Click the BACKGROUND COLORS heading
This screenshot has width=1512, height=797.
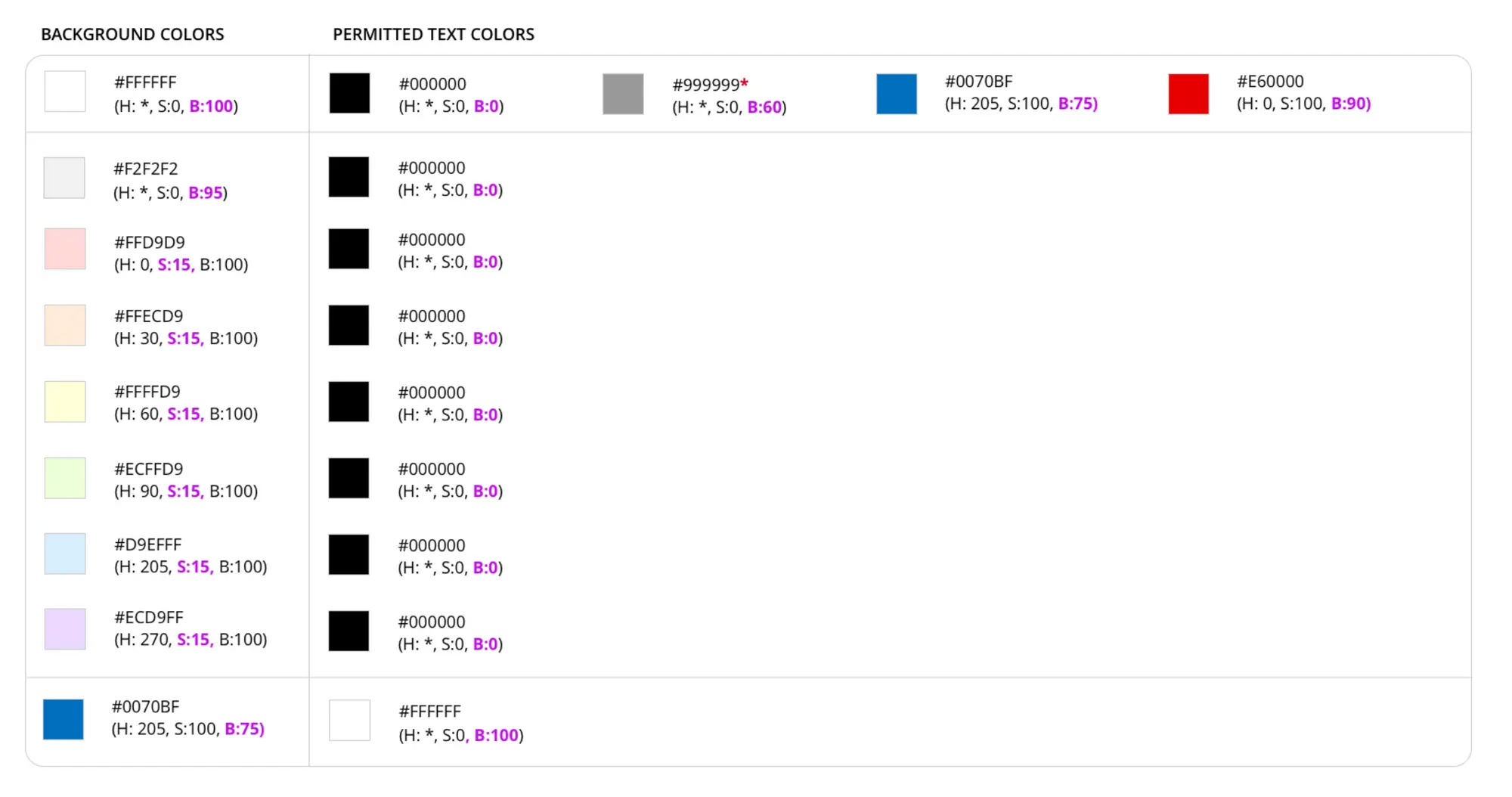[132, 35]
